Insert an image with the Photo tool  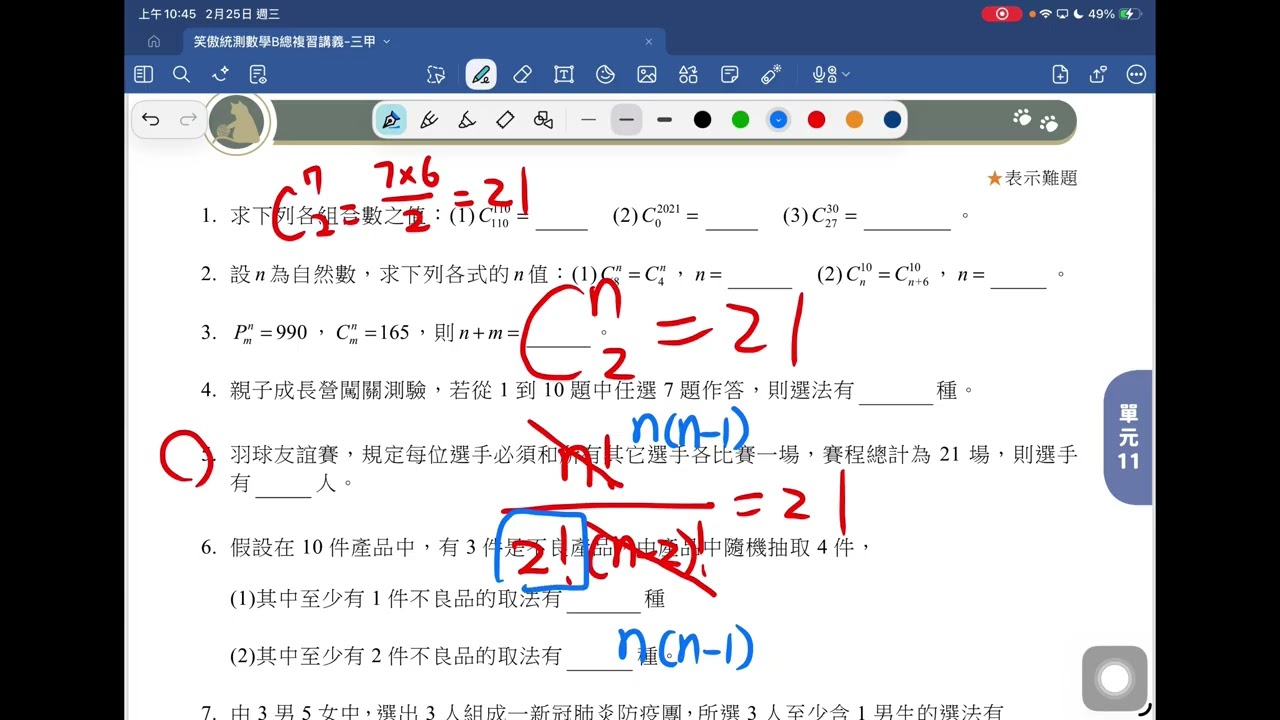pyautogui.click(x=647, y=74)
